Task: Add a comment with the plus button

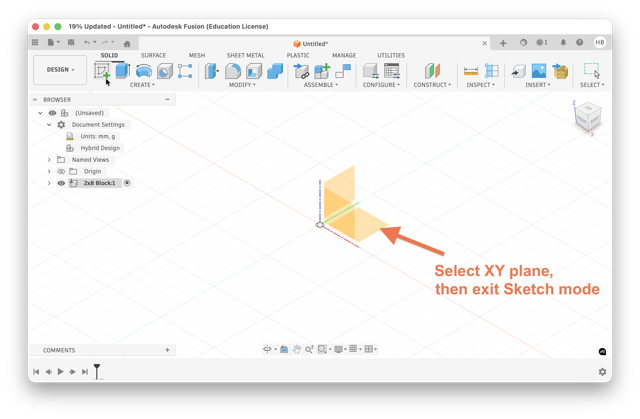Action: point(167,350)
